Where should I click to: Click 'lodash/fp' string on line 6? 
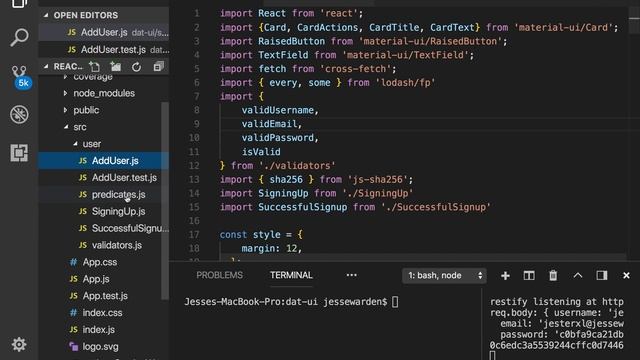click(405, 83)
